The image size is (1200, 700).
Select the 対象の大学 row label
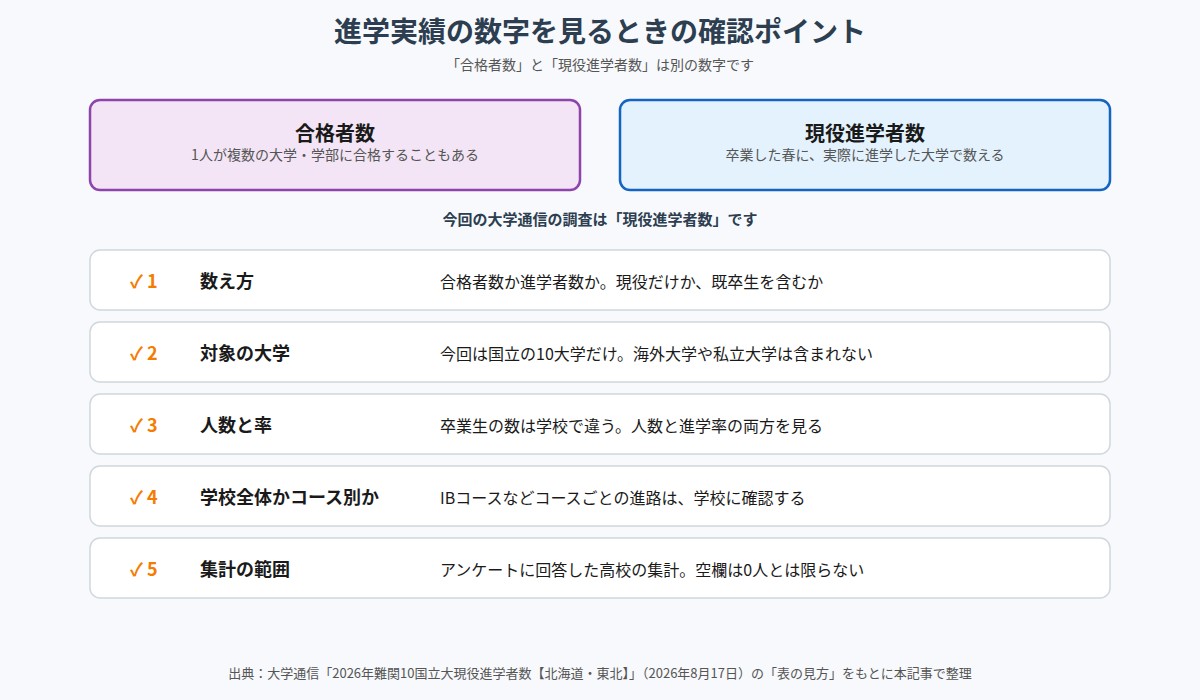pyautogui.click(x=245, y=353)
